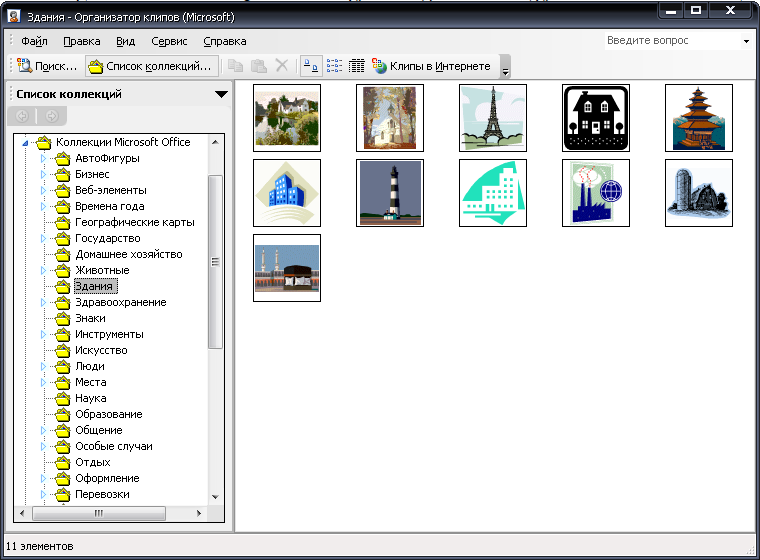Click the tree scroll right arrow
Viewport: 760px width, 560px height.
pyautogui.click(x=199, y=513)
